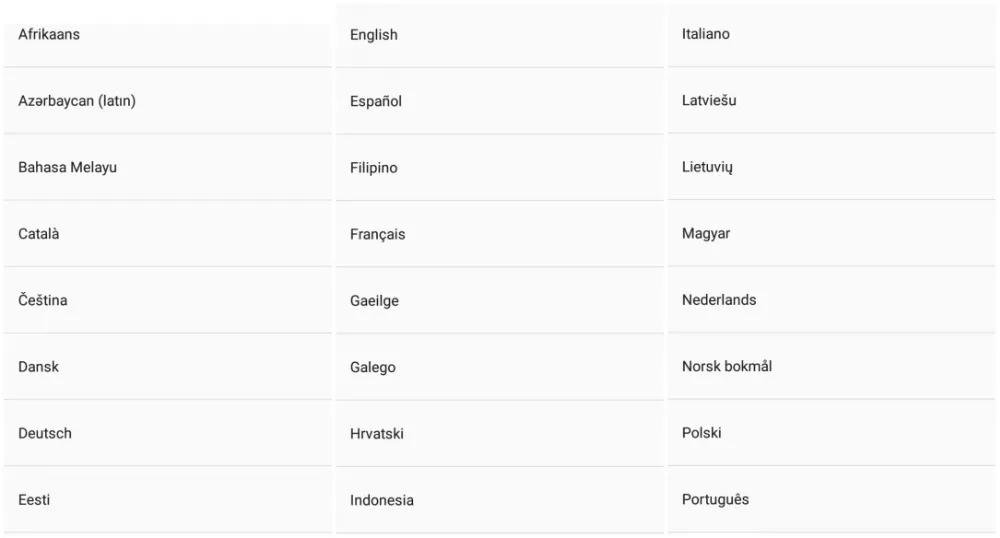Screen dimensions: 1000x538
Task: Set the language to English
Action: 374,35
